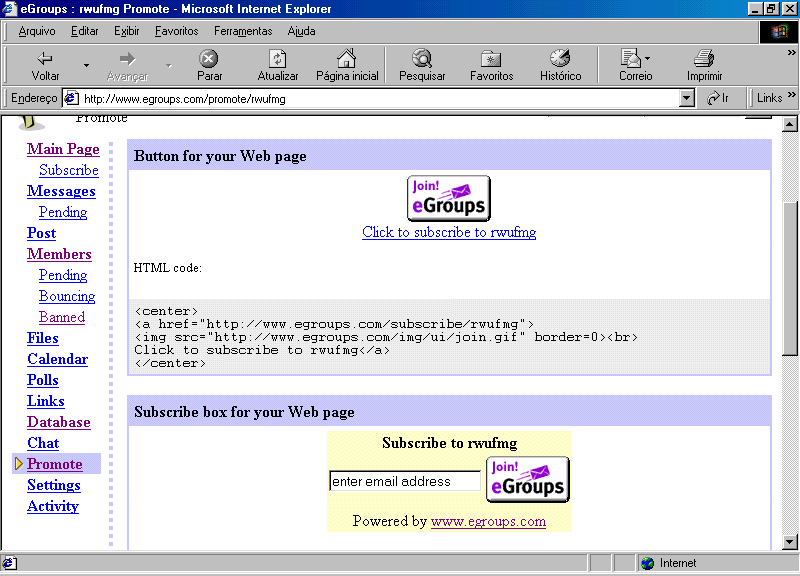Click the 'Subscribe to rwufmg' heading
800x576 pixels.
tap(449, 443)
